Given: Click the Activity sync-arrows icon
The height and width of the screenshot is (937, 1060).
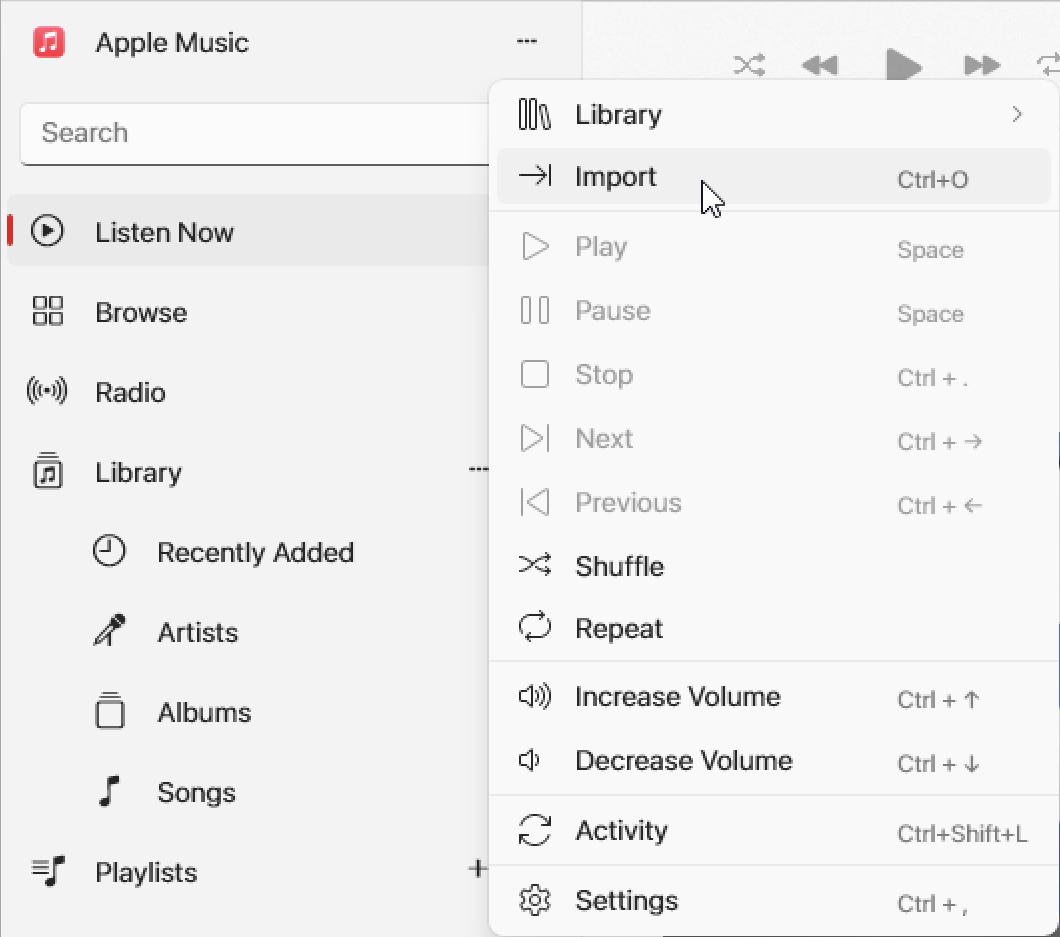Looking at the screenshot, I should 535,830.
